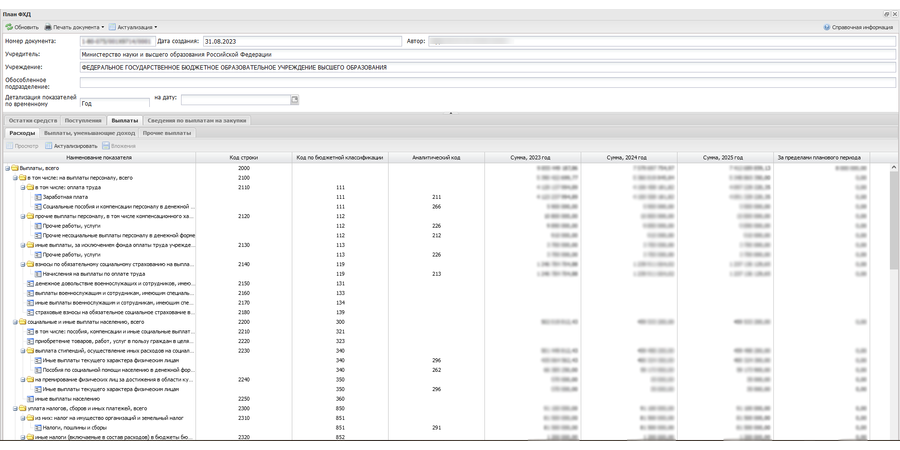Click the Учреждение field
Image resolution: width=900 pixels, height=450 pixels.
487,67
